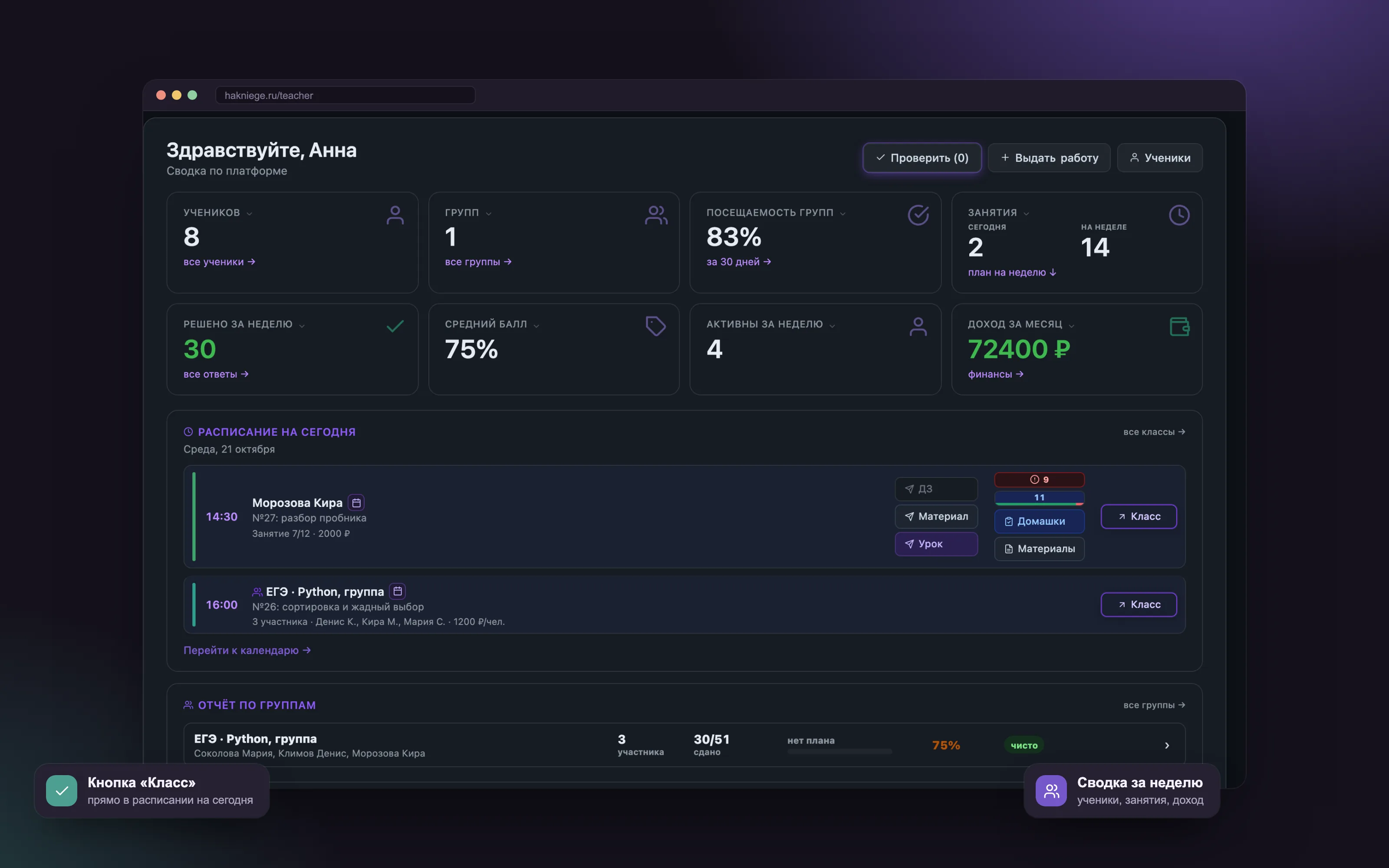Image resolution: width=1389 pixels, height=868 pixels.
Task: Click the tag icon in the Средний балл card
Action: tap(655, 326)
